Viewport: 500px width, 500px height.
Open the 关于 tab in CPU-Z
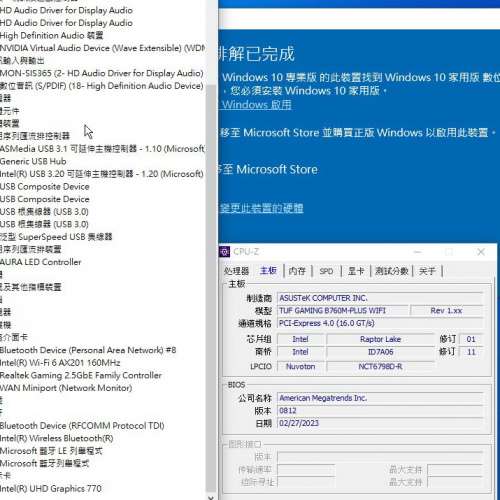pos(427,271)
